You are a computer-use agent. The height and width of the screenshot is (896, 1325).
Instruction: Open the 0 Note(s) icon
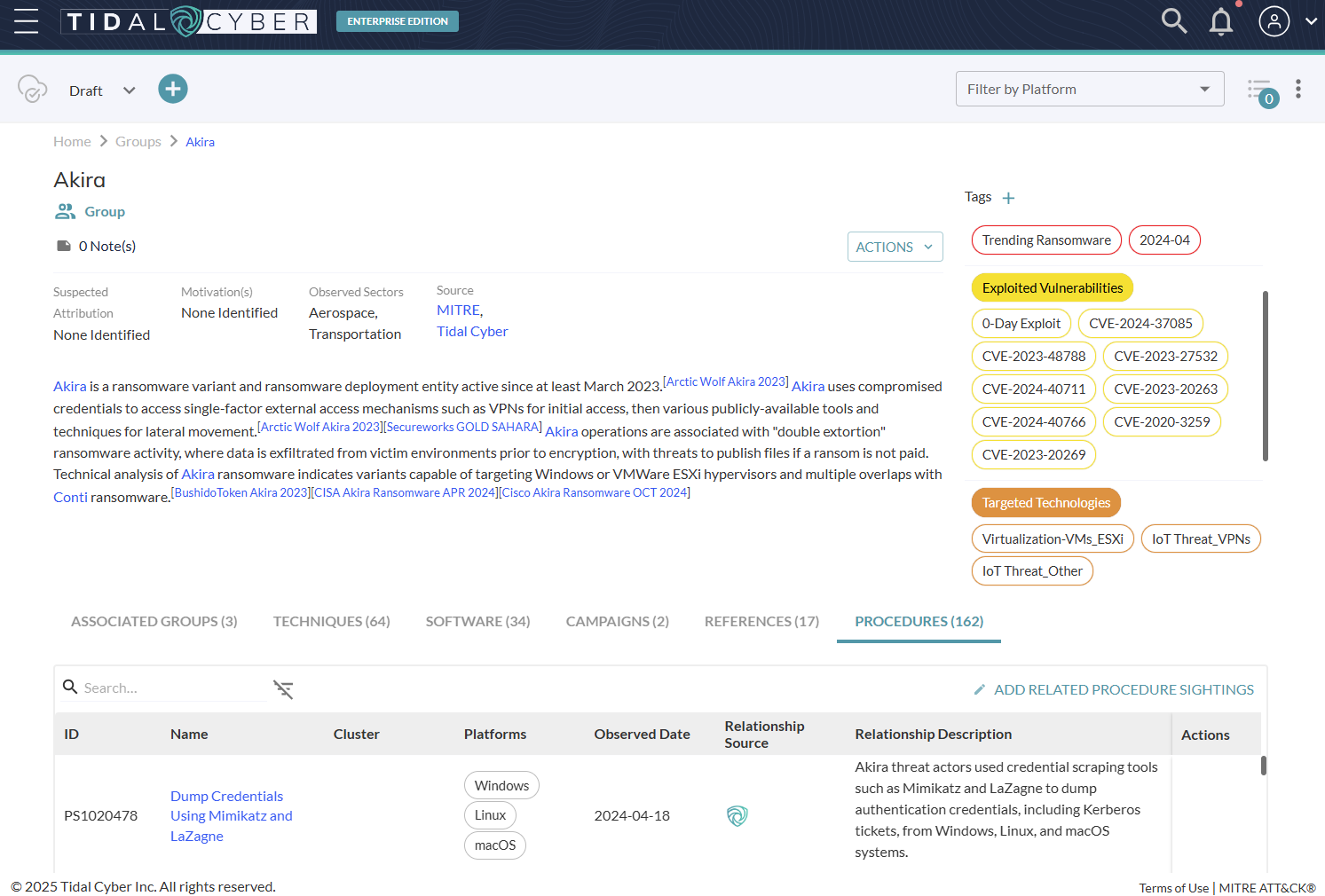tap(64, 246)
